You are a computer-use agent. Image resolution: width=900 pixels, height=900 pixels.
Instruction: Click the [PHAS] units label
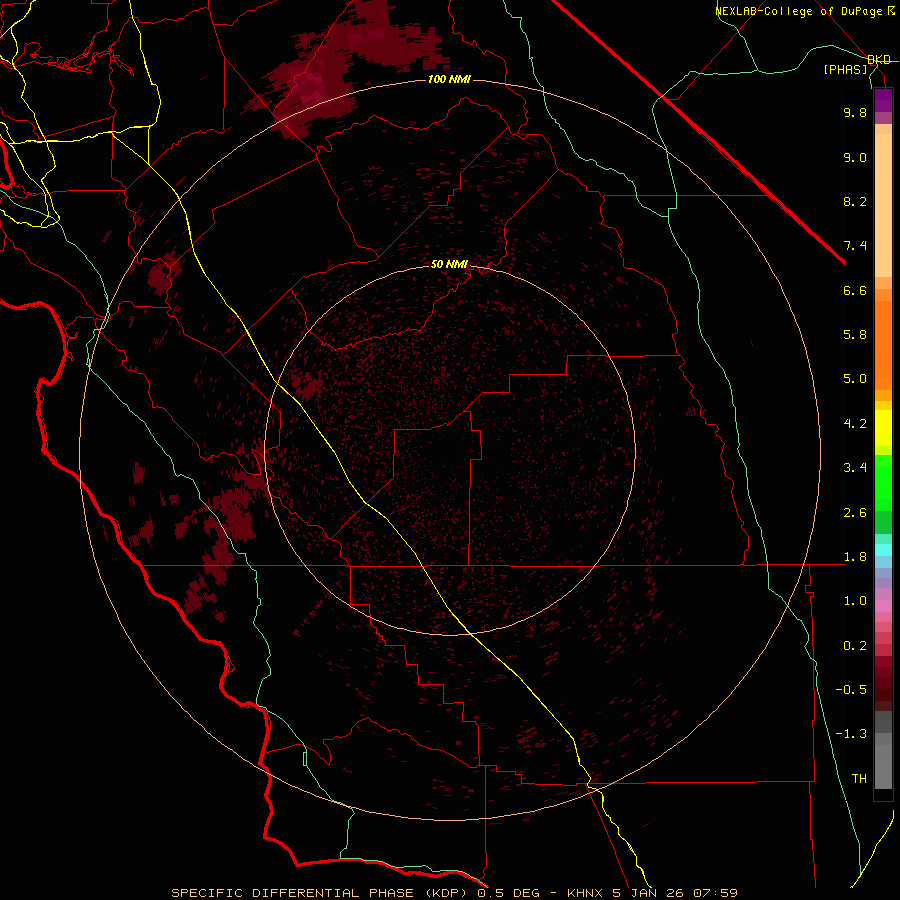coord(845,69)
